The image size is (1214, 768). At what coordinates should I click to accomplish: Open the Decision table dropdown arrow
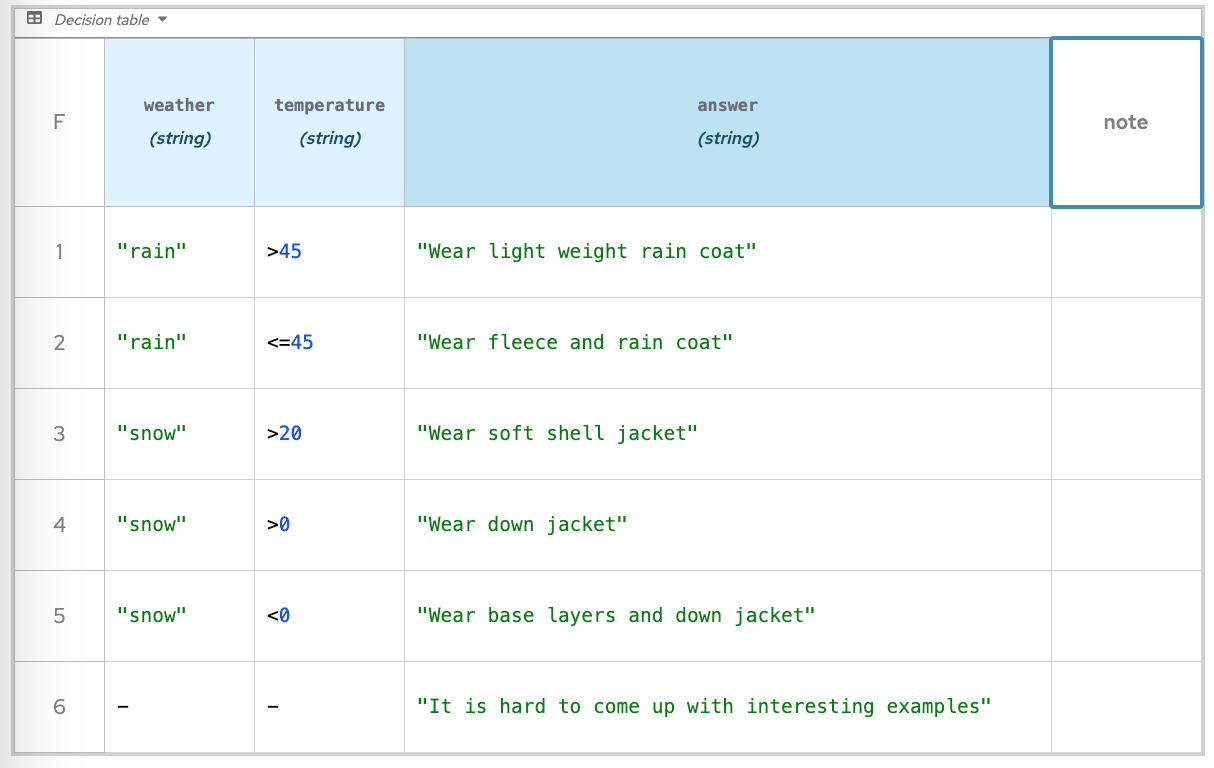(163, 20)
